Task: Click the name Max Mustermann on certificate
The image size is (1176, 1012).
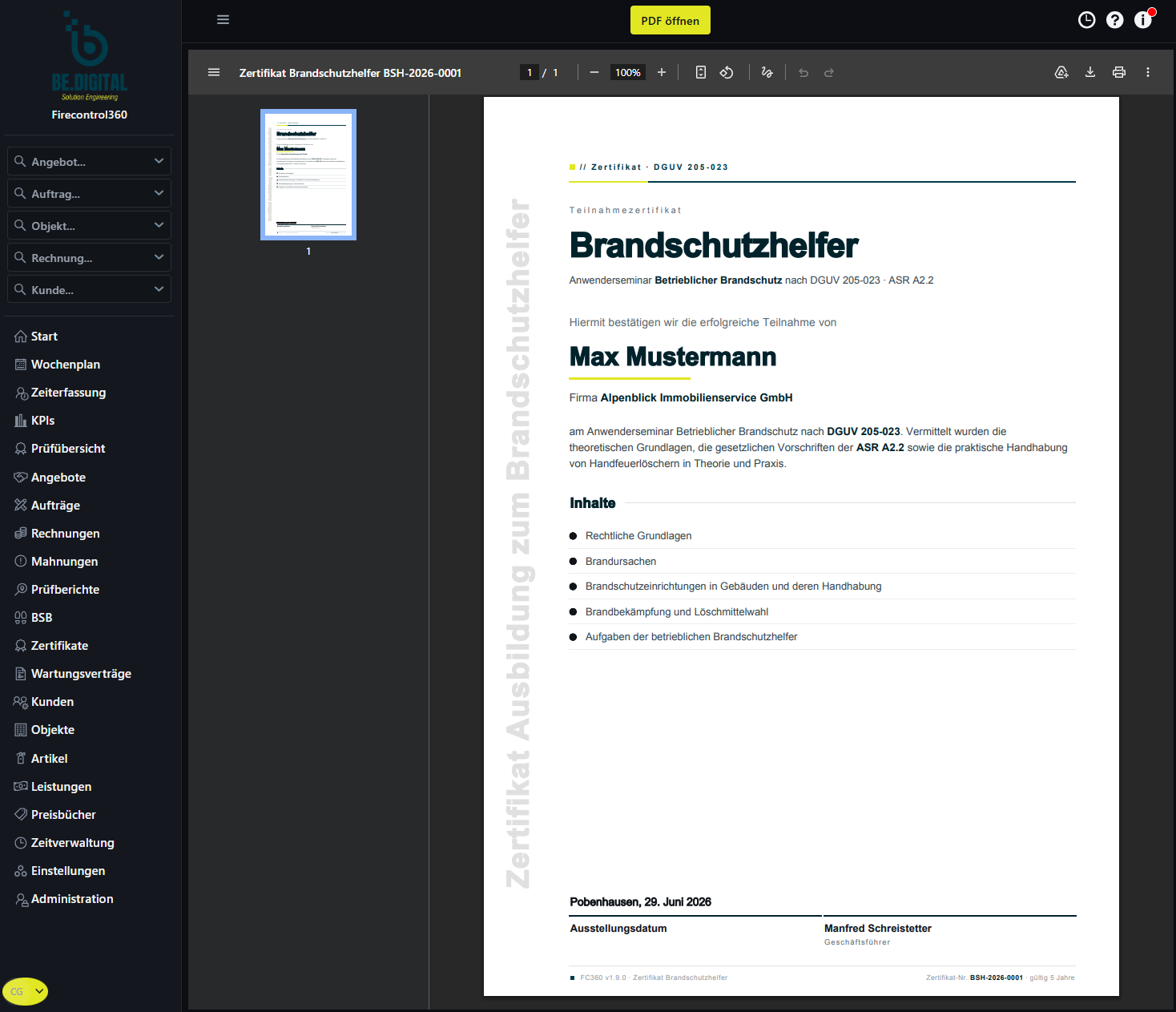Action: (x=673, y=357)
